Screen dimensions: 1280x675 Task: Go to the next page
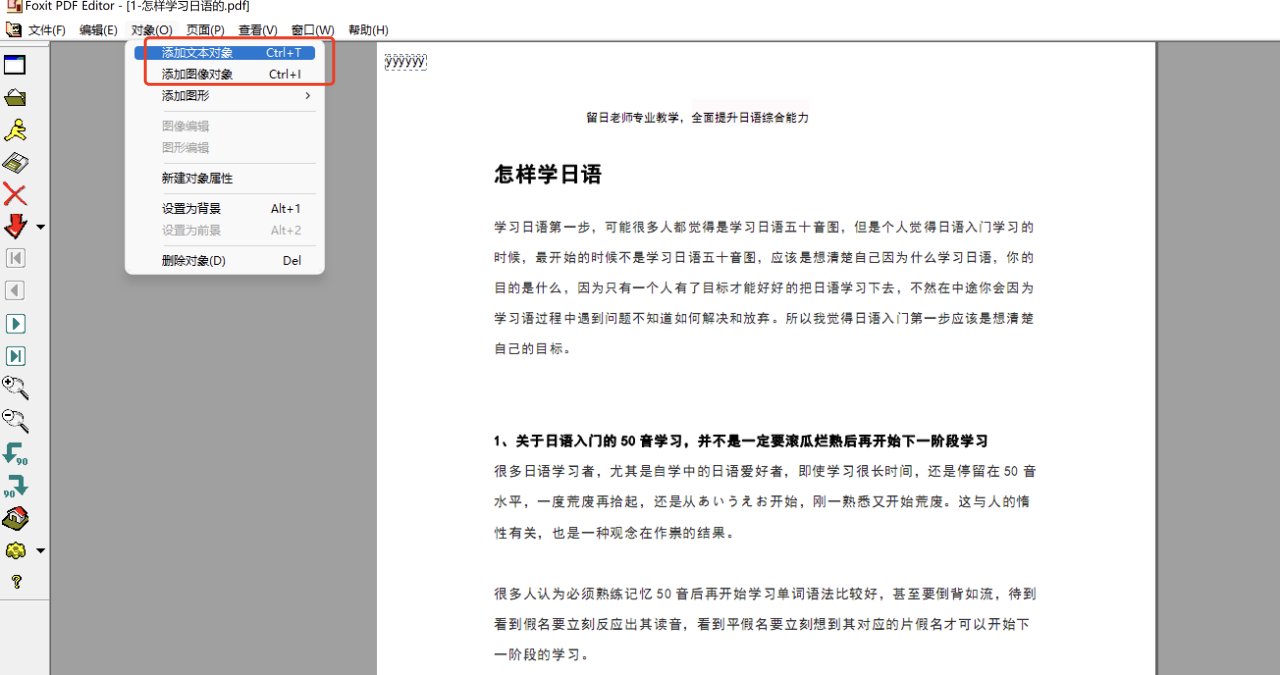(14, 323)
